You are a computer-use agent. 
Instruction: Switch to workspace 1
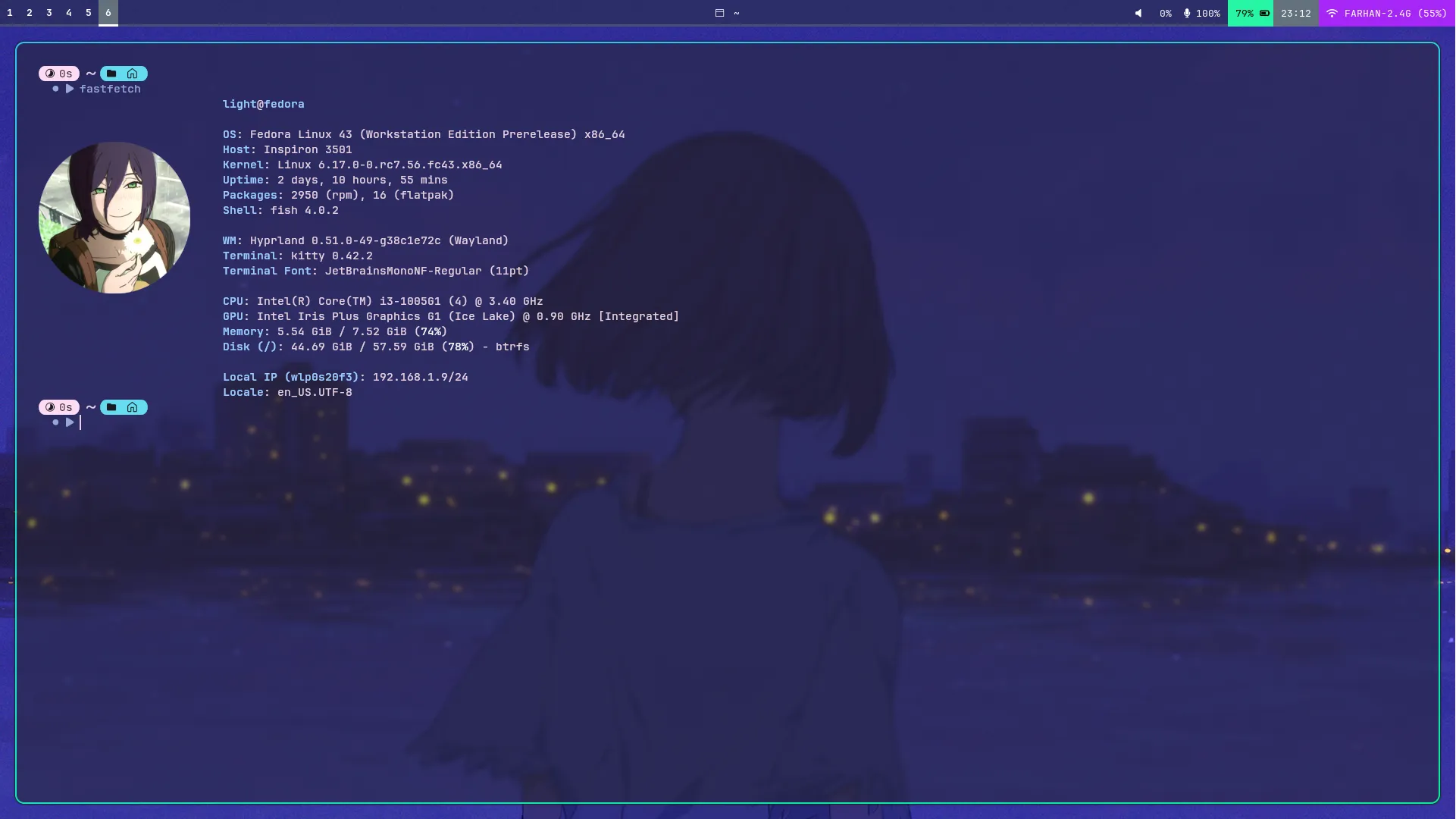(10, 13)
